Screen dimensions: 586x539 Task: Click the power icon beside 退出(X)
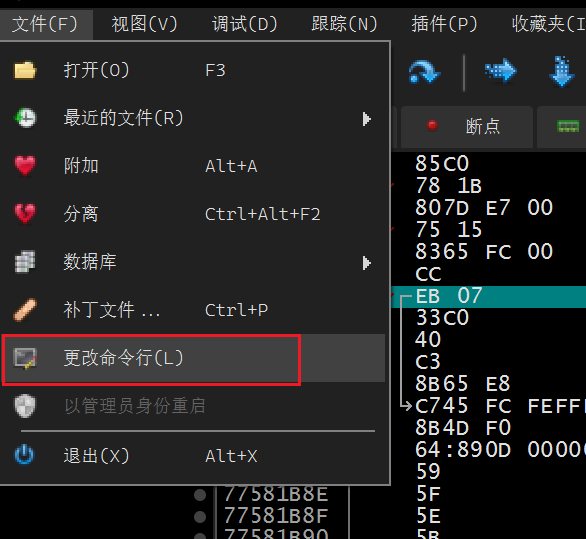24,455
